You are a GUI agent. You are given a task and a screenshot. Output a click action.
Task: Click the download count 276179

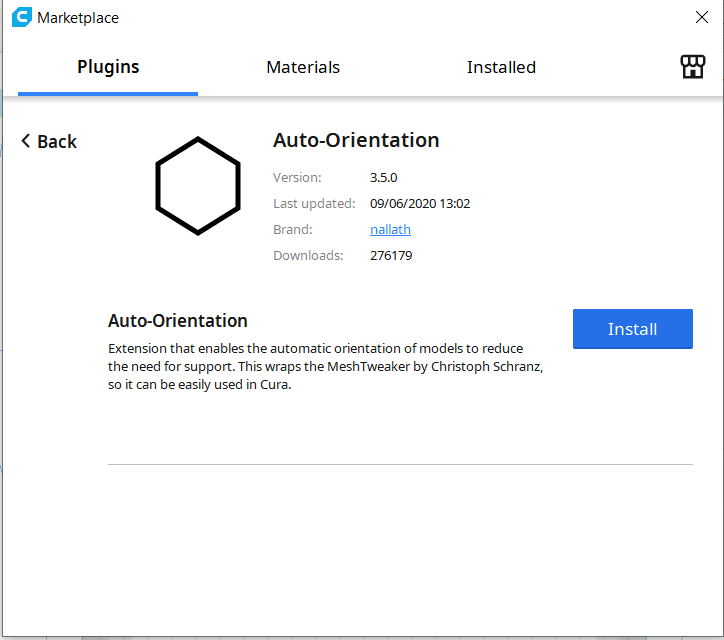(391, 255)
